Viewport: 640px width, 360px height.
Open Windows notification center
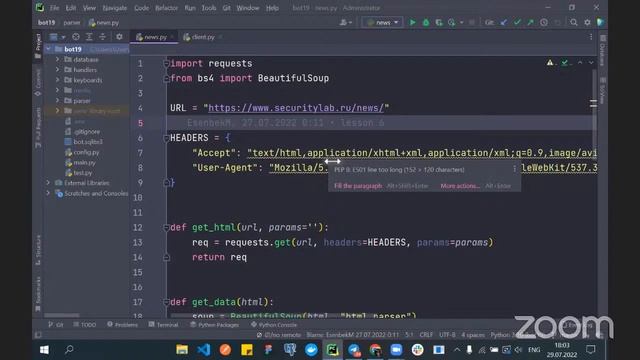[590, 349]
